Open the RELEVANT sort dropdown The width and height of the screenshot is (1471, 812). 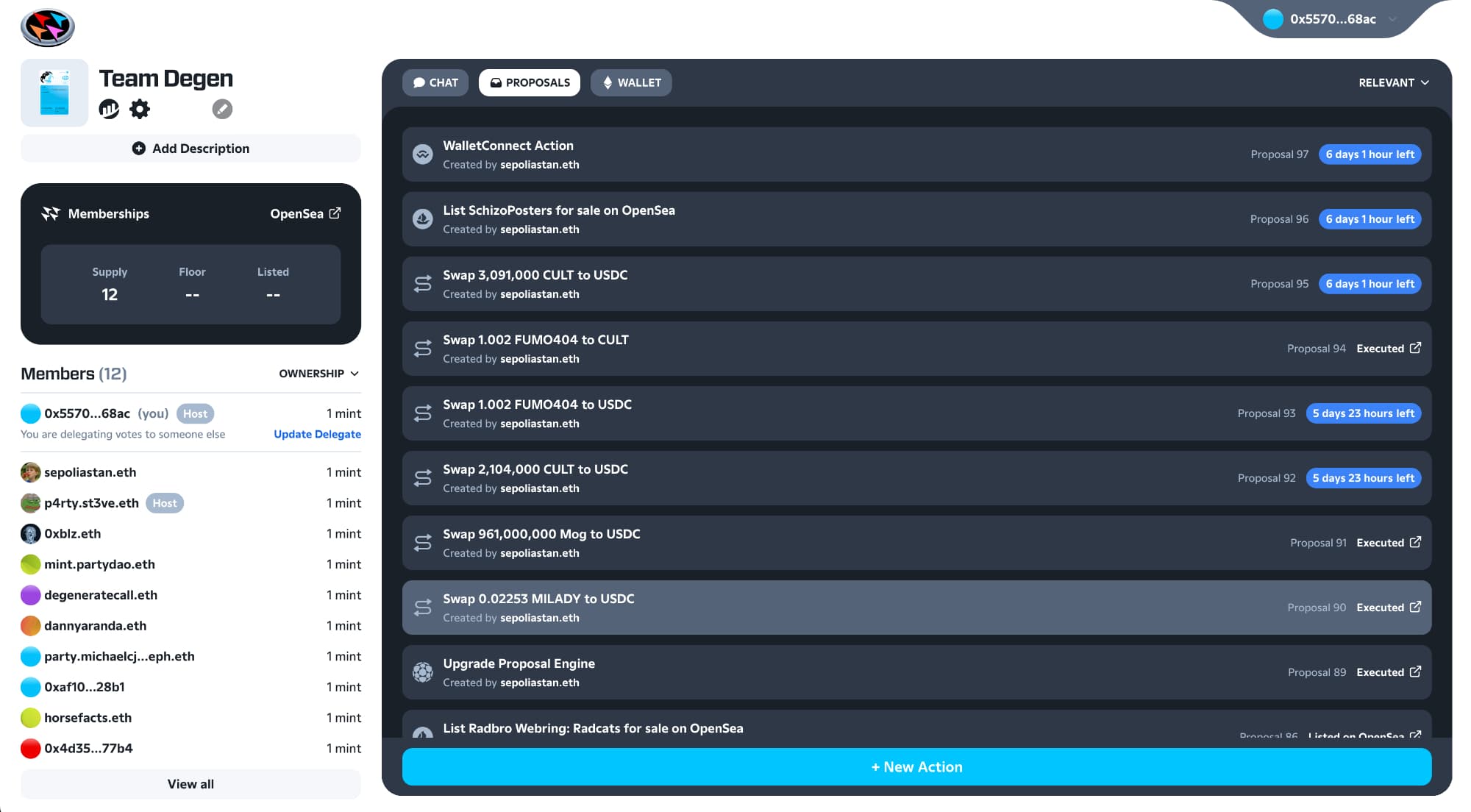(1393, 82)
